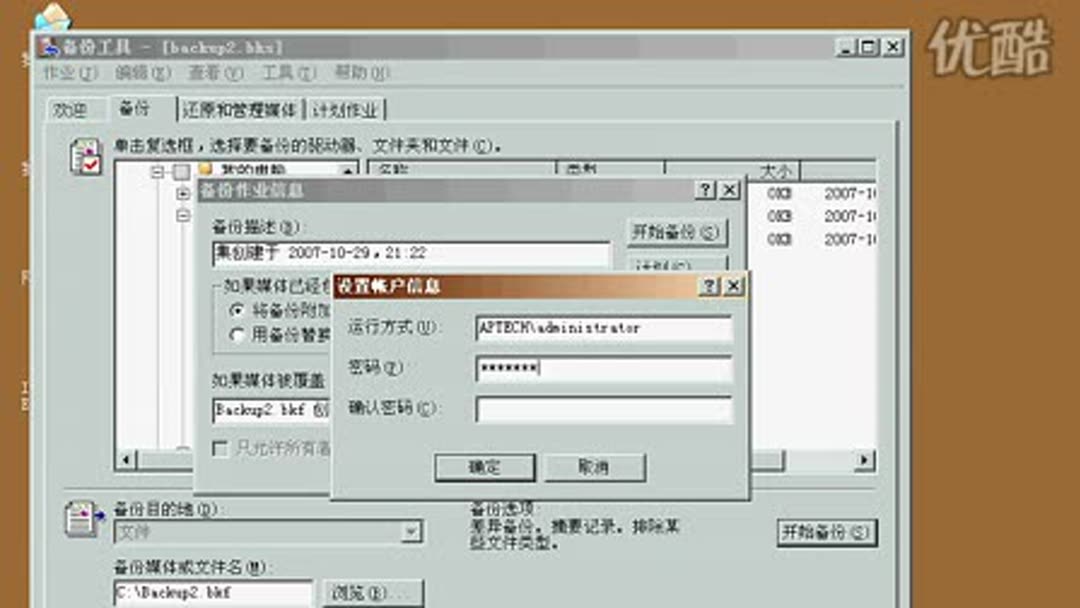Click the 确定 button in the account dialog
This screenshot has height=608, width=1080.
point(485,467)
